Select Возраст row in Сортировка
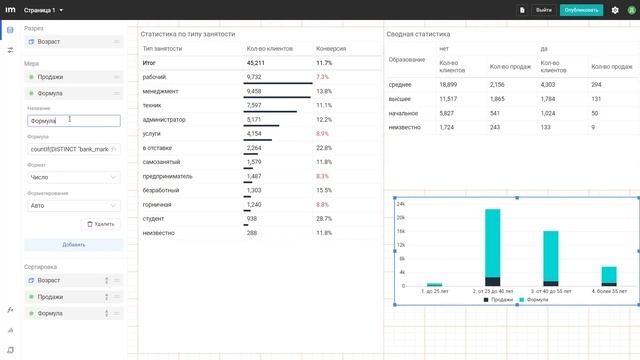 click(x=73, y=280)
